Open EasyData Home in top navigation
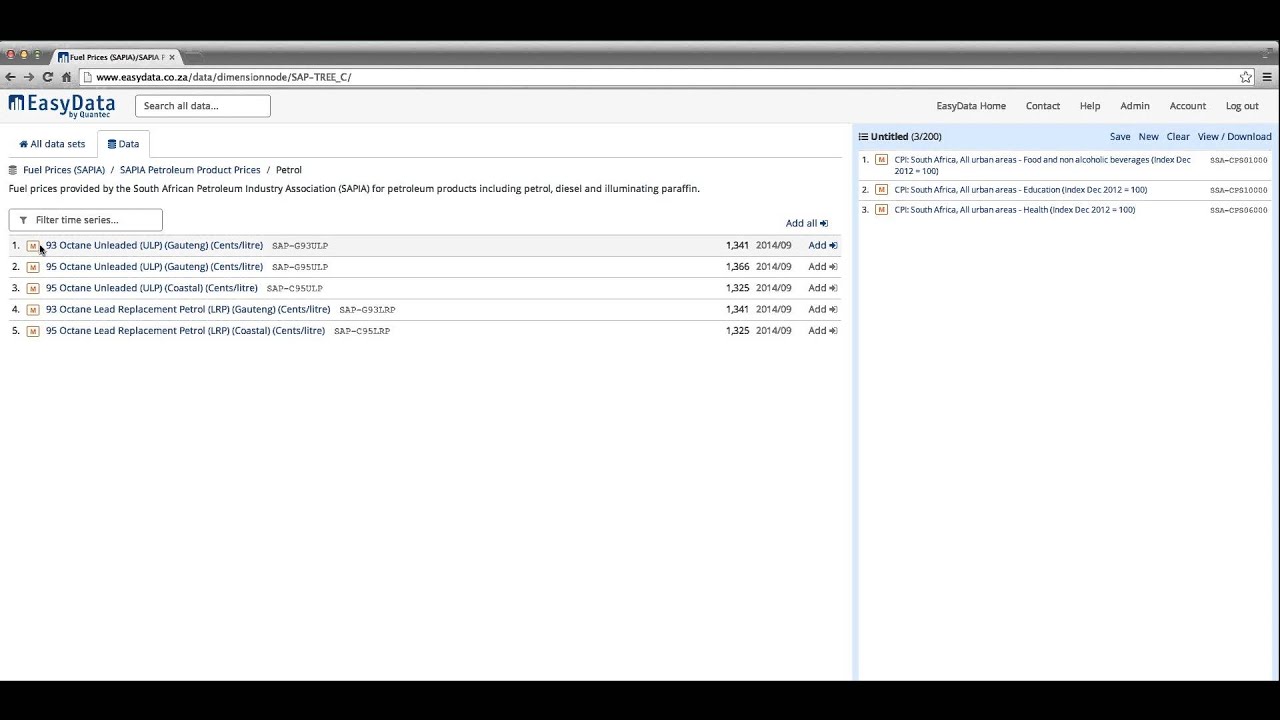1280x720 pixels. (x=971, y=106)
